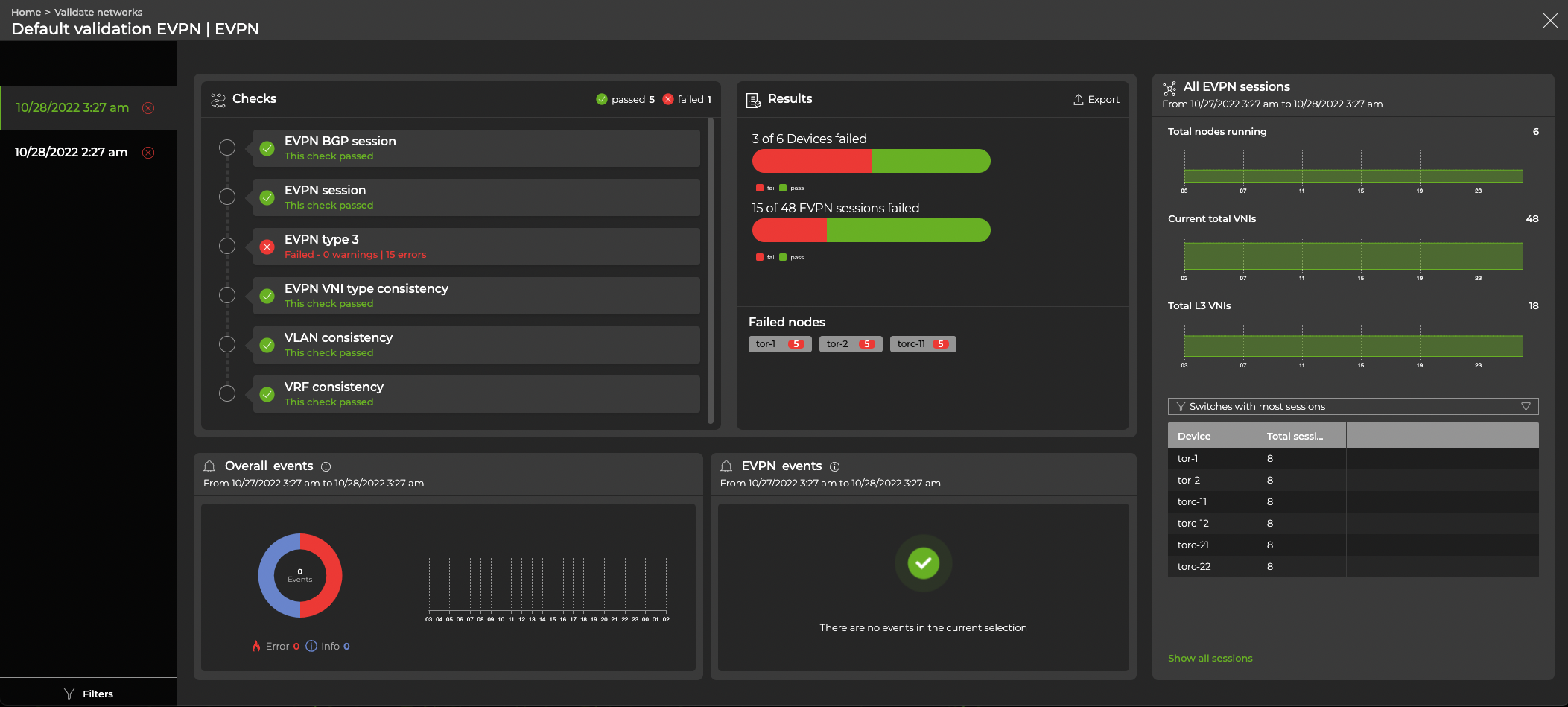Select the step circle beside EVPN BGP session
Screen dimensions: 1568x707
227,148
